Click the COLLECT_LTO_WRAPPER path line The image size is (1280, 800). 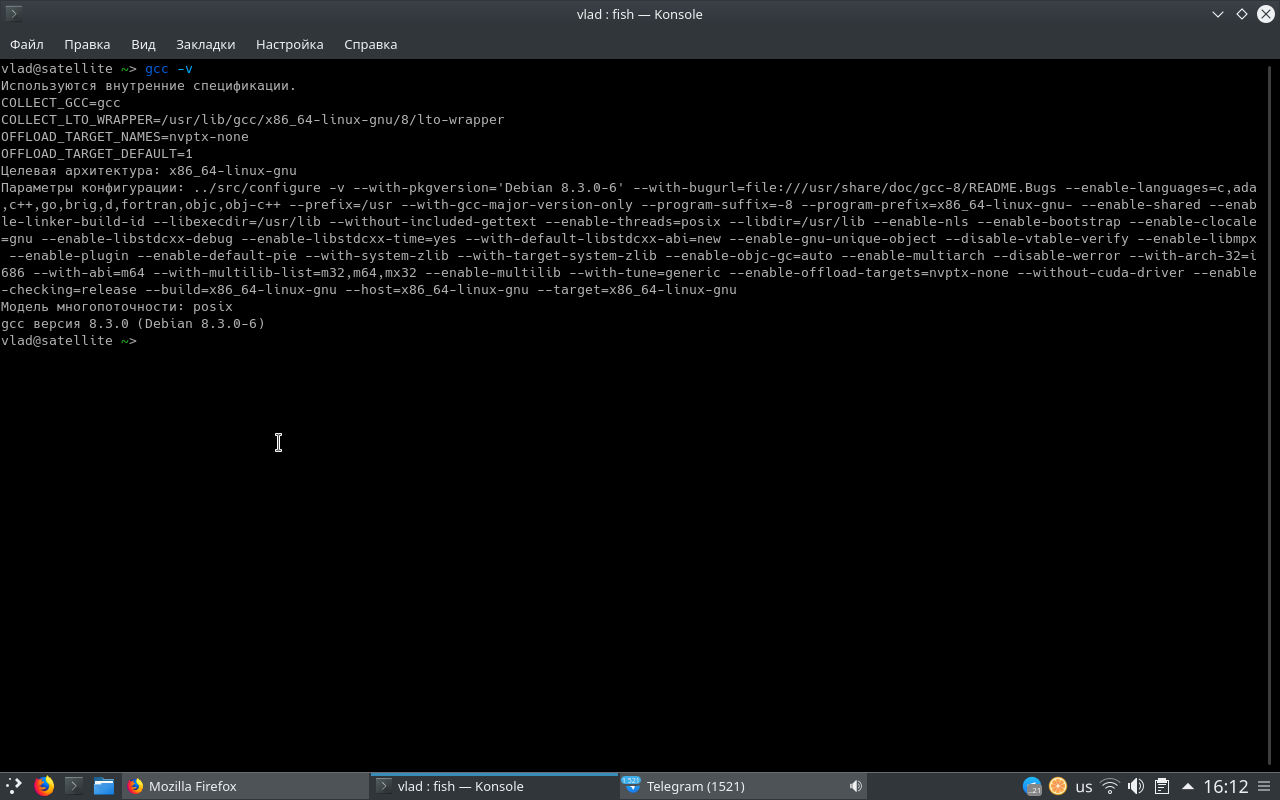253,120
